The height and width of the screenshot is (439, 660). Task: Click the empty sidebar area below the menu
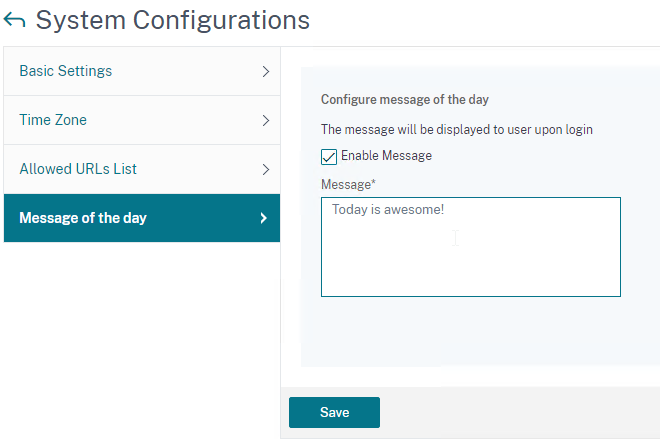[142, 340]
